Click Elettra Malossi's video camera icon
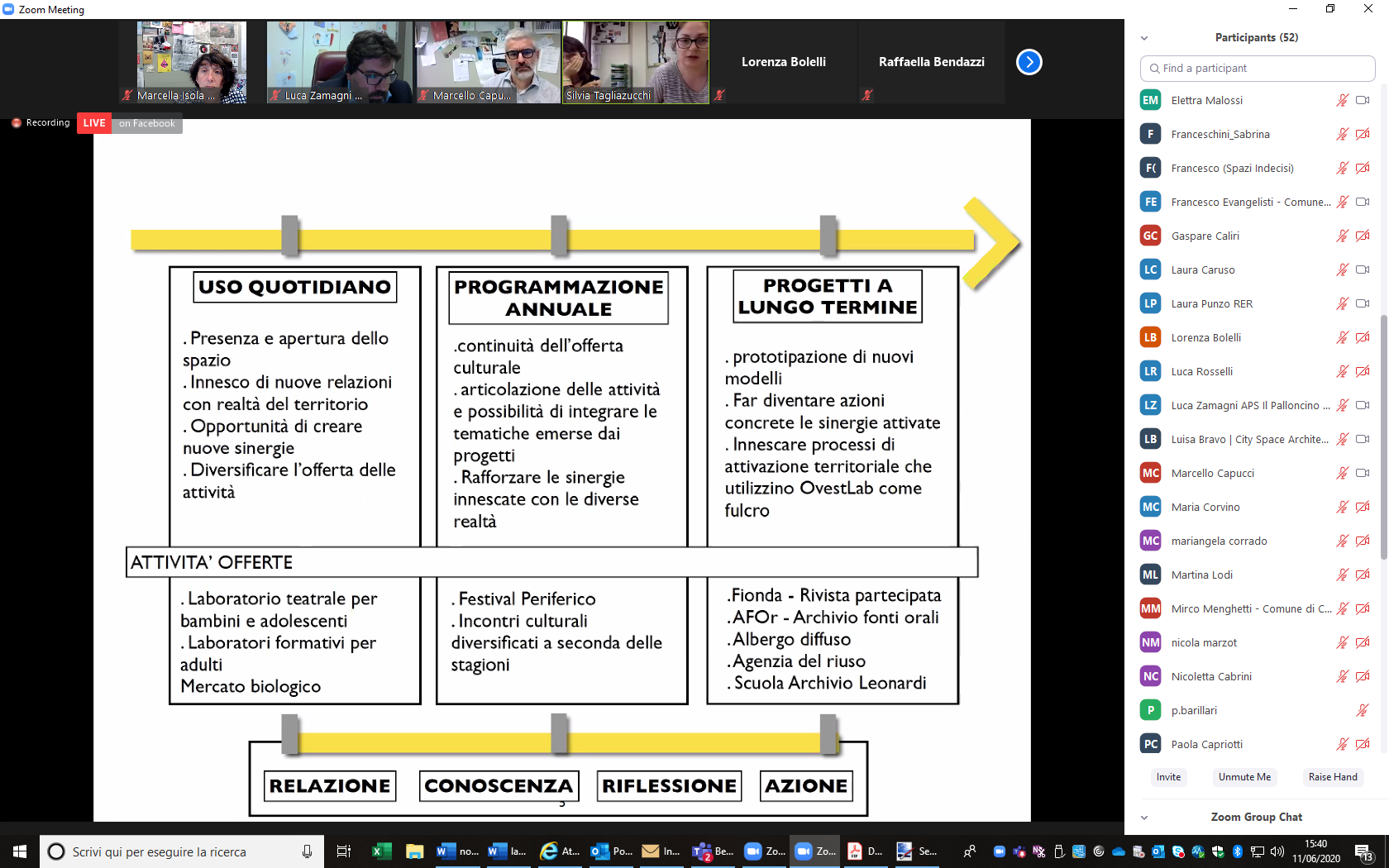 pos(1363,100)
